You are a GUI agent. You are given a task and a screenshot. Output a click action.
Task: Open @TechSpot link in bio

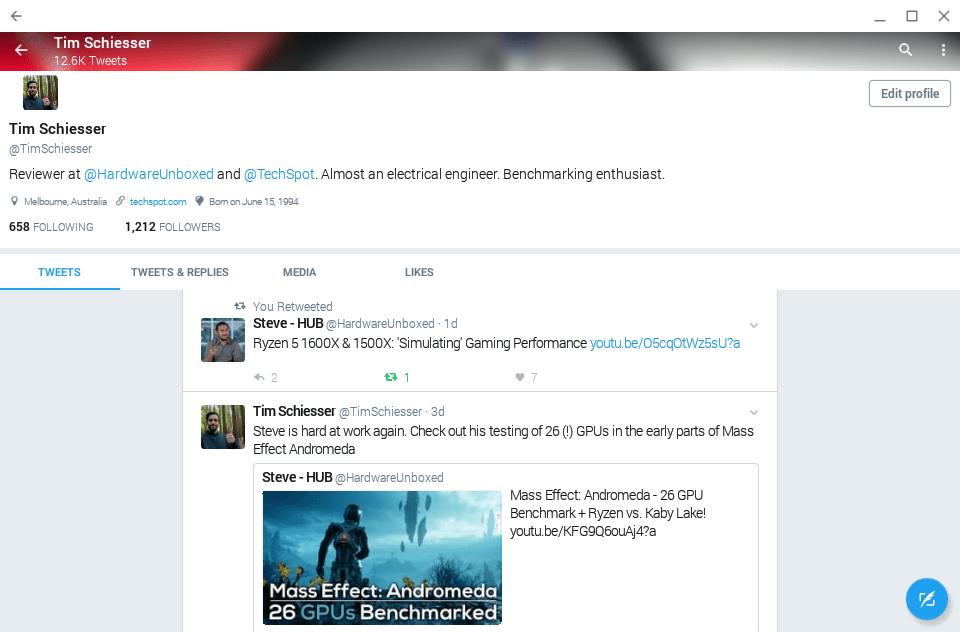[279, 174]
